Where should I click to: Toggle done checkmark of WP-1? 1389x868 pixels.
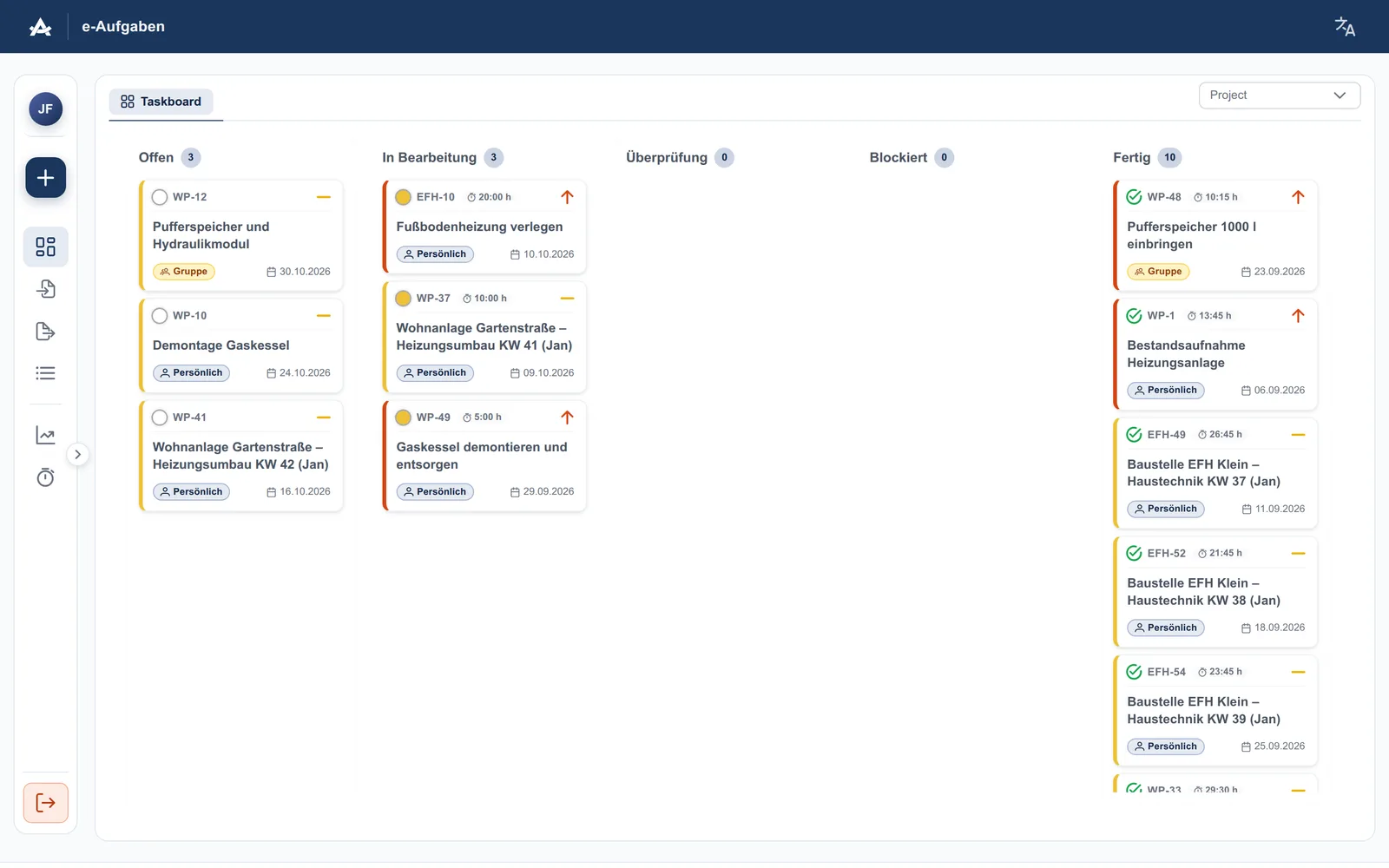(x=1134, y=316)
